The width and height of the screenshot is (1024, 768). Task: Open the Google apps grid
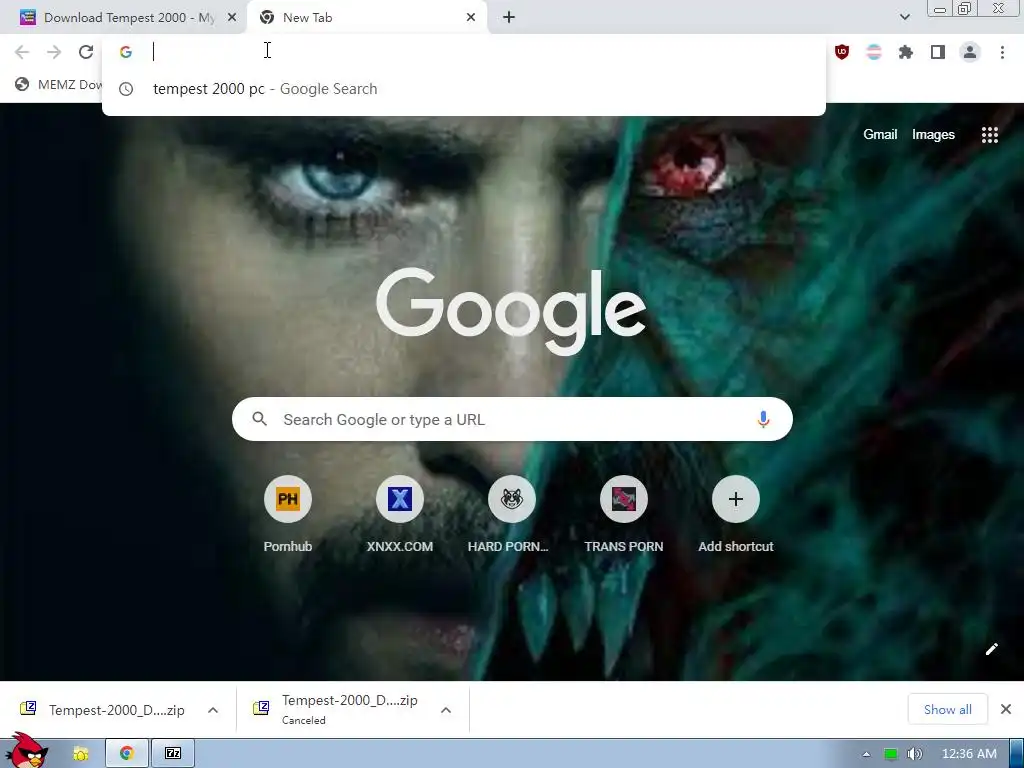tap(989, 135)
